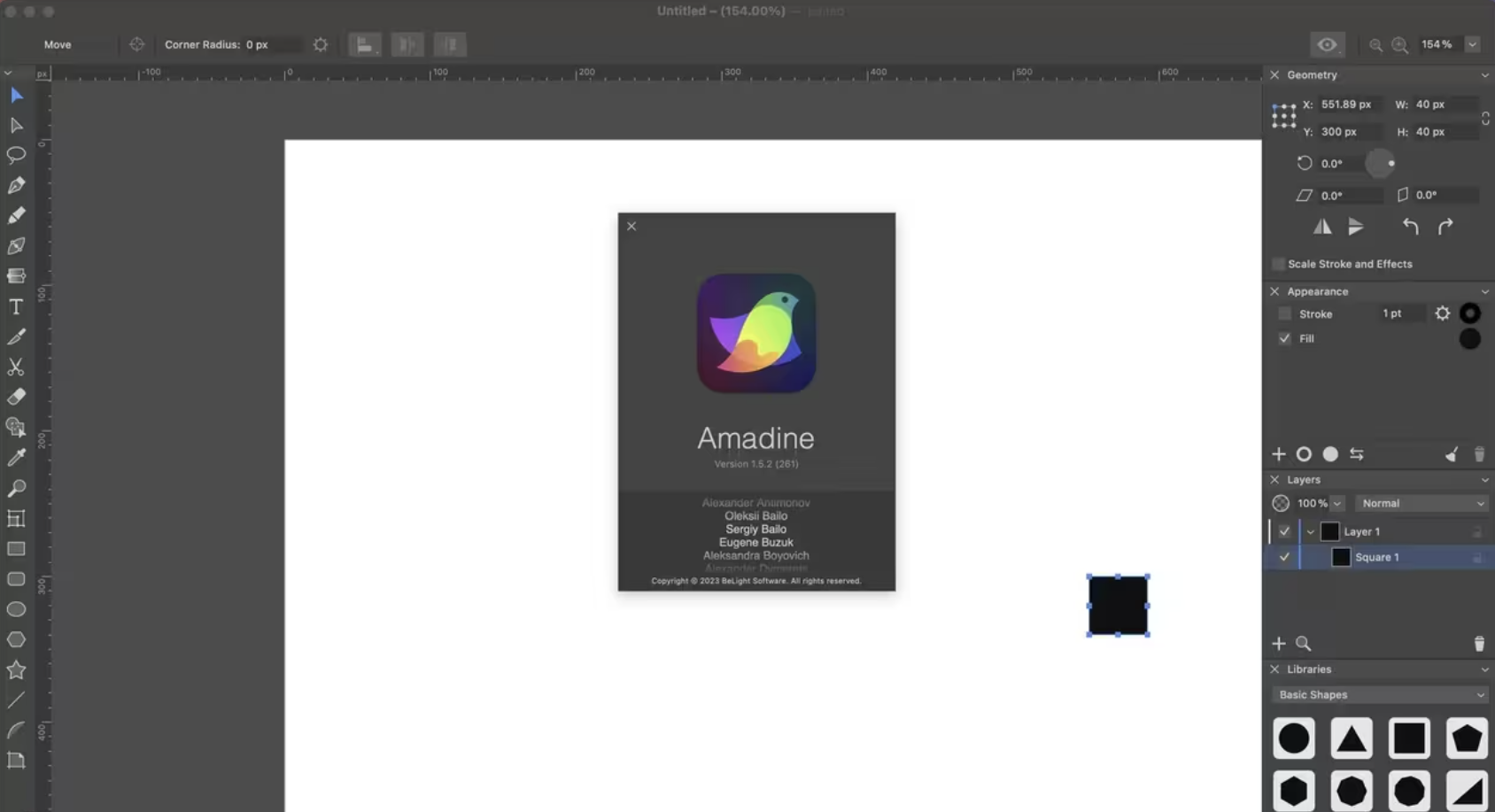1495x812 pixels.
Task: Toggle preview mode eye button
Action: (x=1327, y=44)
